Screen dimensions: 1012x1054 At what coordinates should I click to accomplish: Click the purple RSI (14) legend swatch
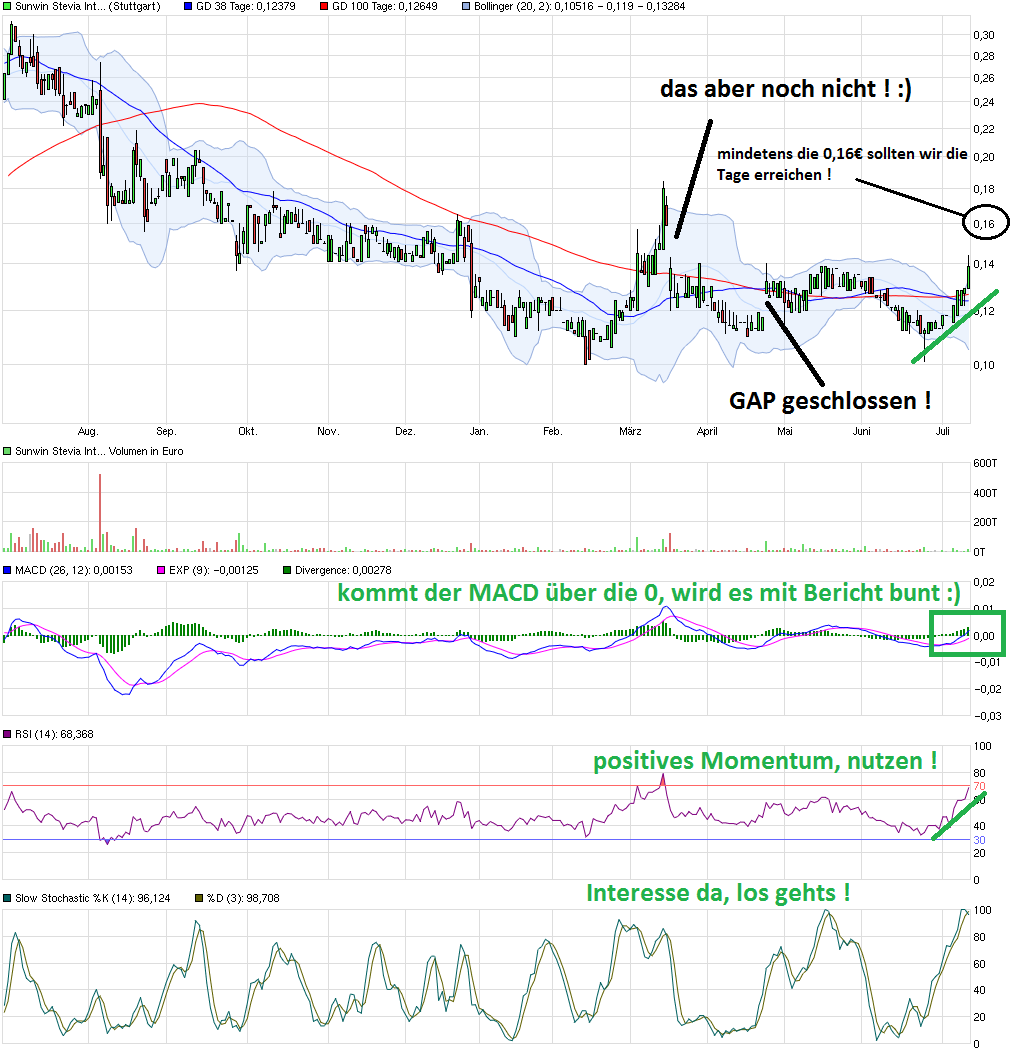7,734
